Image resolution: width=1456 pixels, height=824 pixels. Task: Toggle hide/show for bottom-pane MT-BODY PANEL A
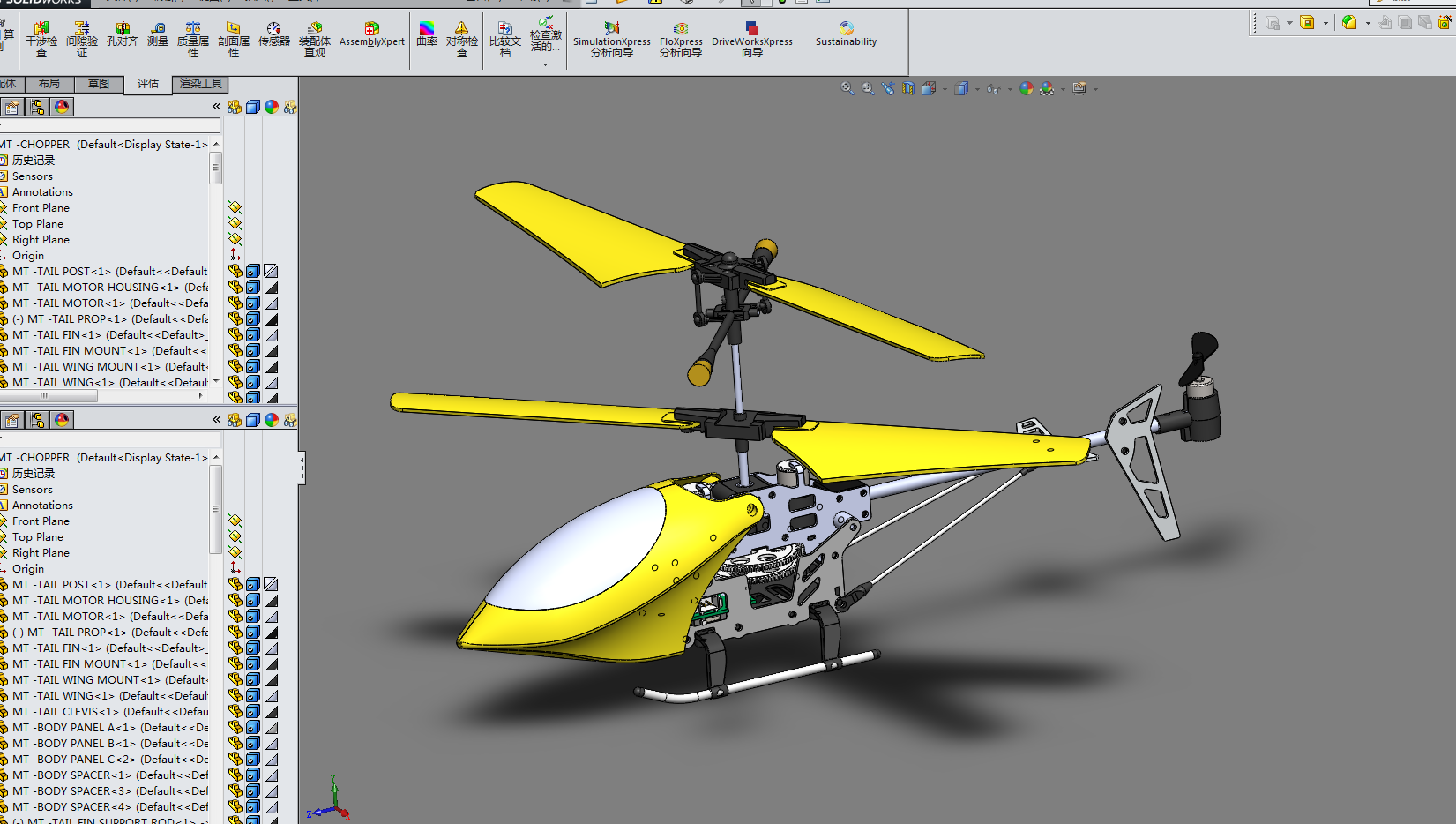[235, 727]
